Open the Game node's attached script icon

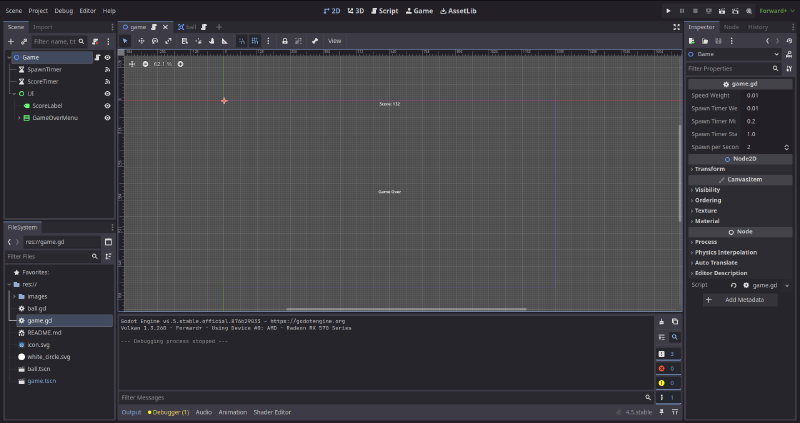point(97,58)
